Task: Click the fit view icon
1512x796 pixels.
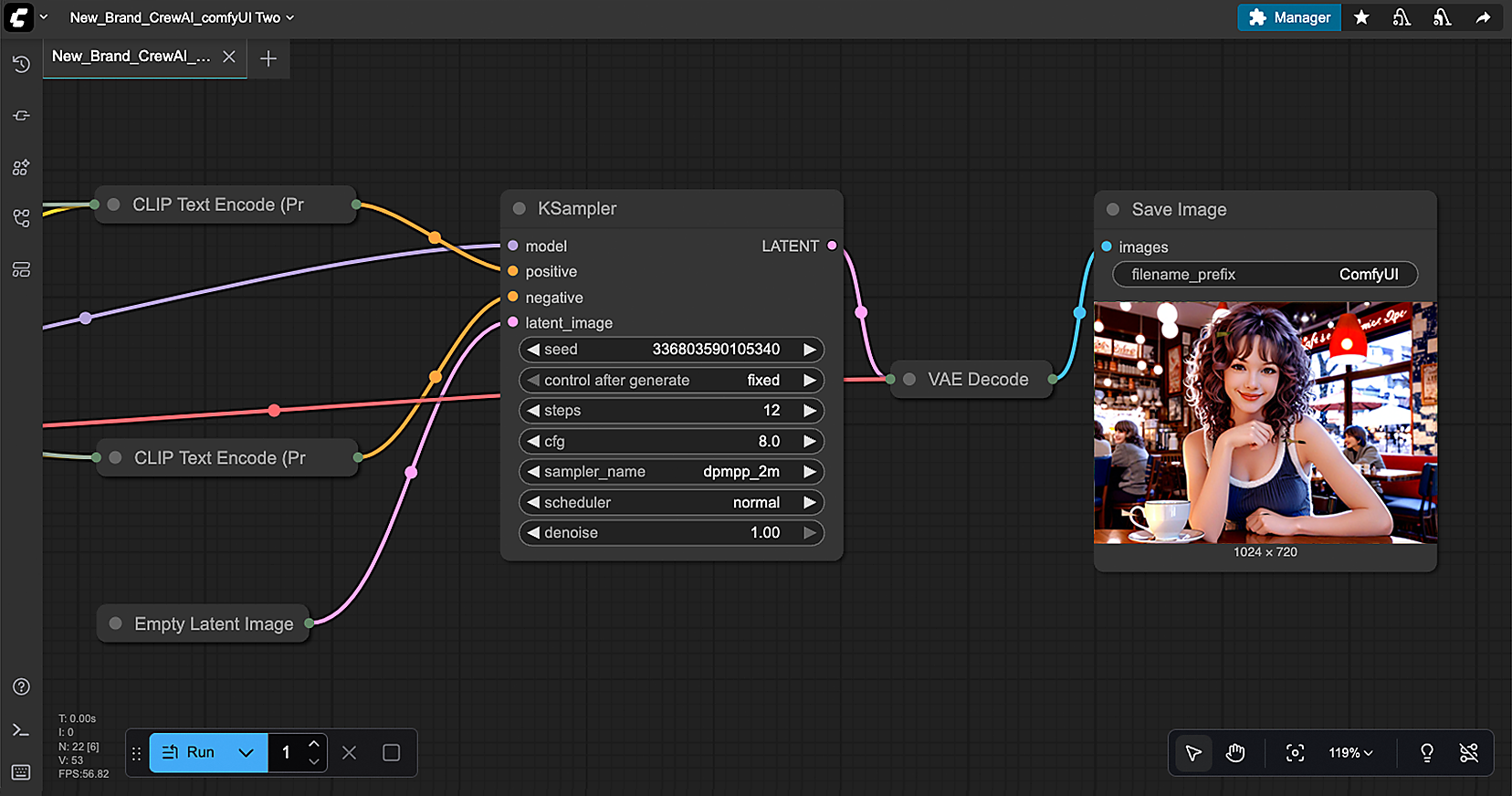Action: coord(1295,753)
